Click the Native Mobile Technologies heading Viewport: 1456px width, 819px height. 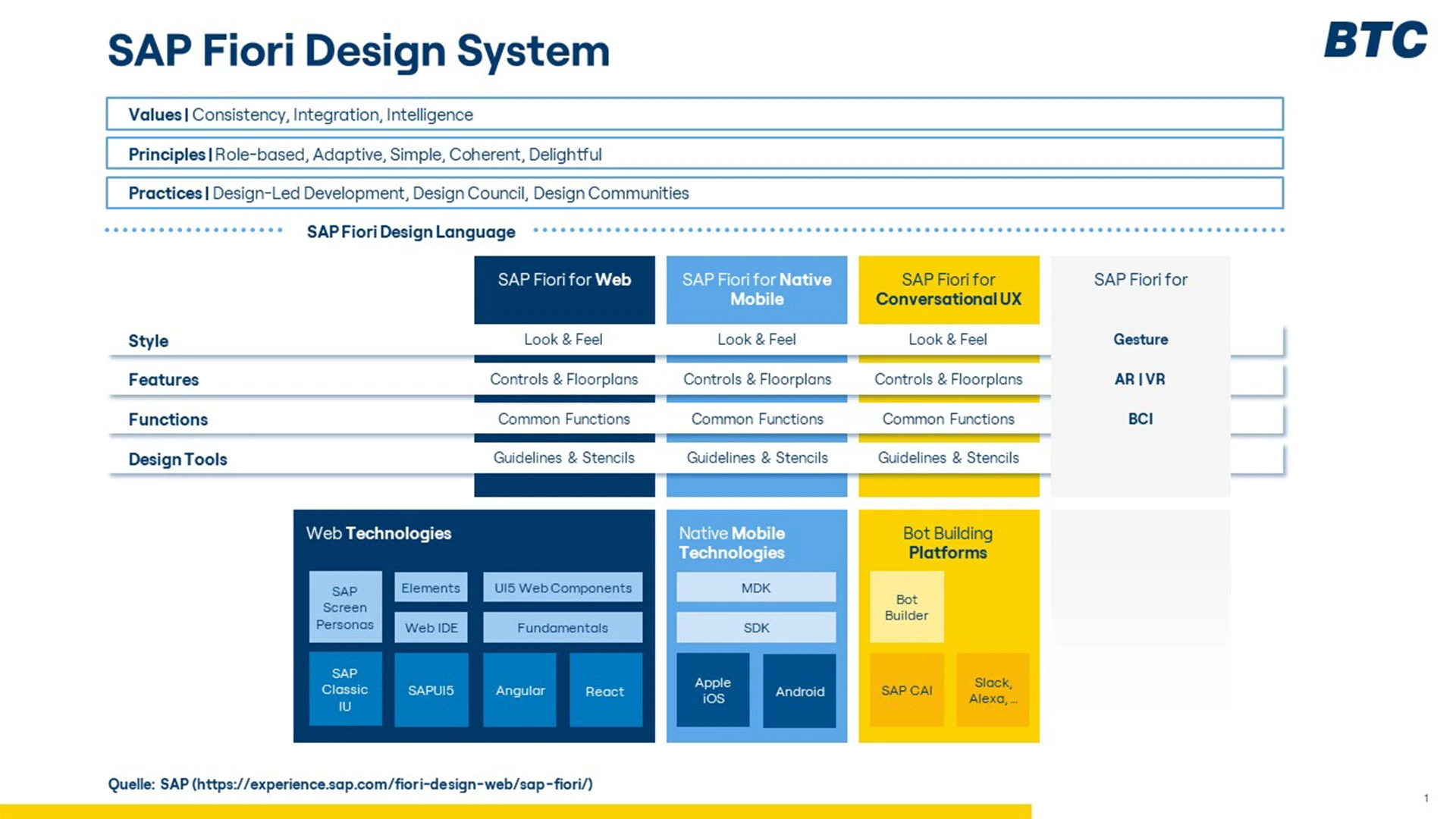point(732,543)
